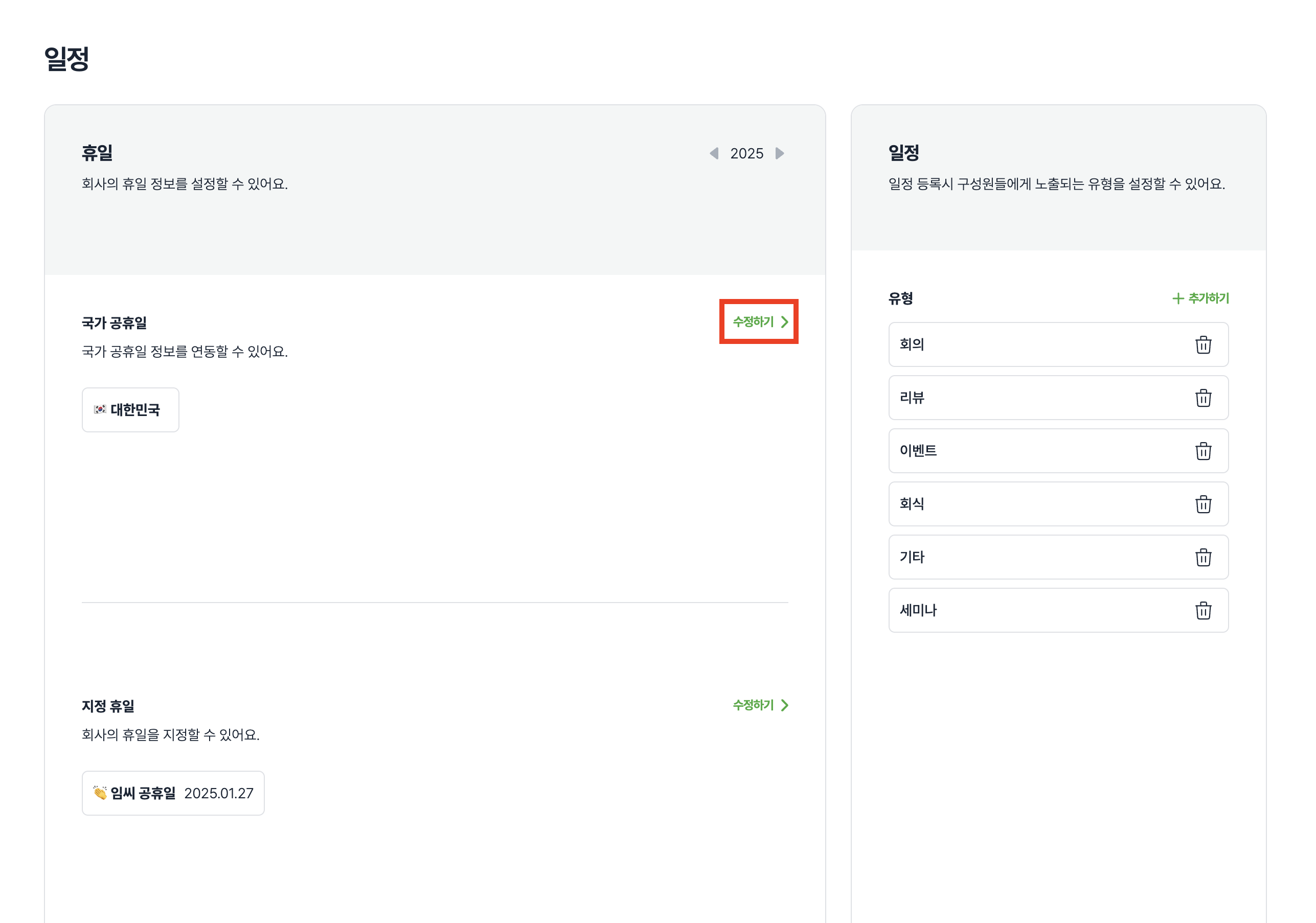Go to previous year before 2025

(x=714, y=153)
